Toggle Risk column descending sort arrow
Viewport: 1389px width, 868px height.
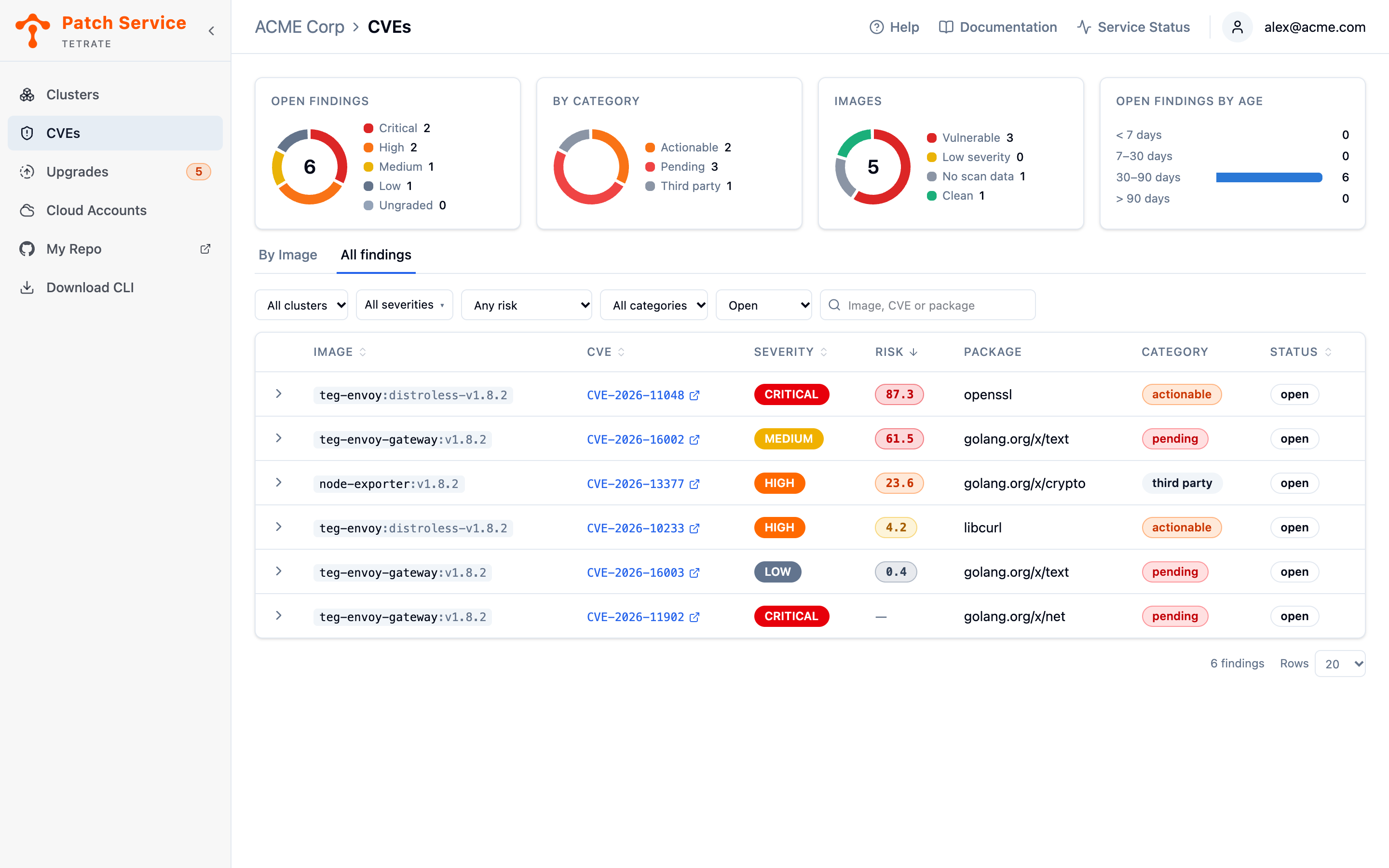point(913,352)
